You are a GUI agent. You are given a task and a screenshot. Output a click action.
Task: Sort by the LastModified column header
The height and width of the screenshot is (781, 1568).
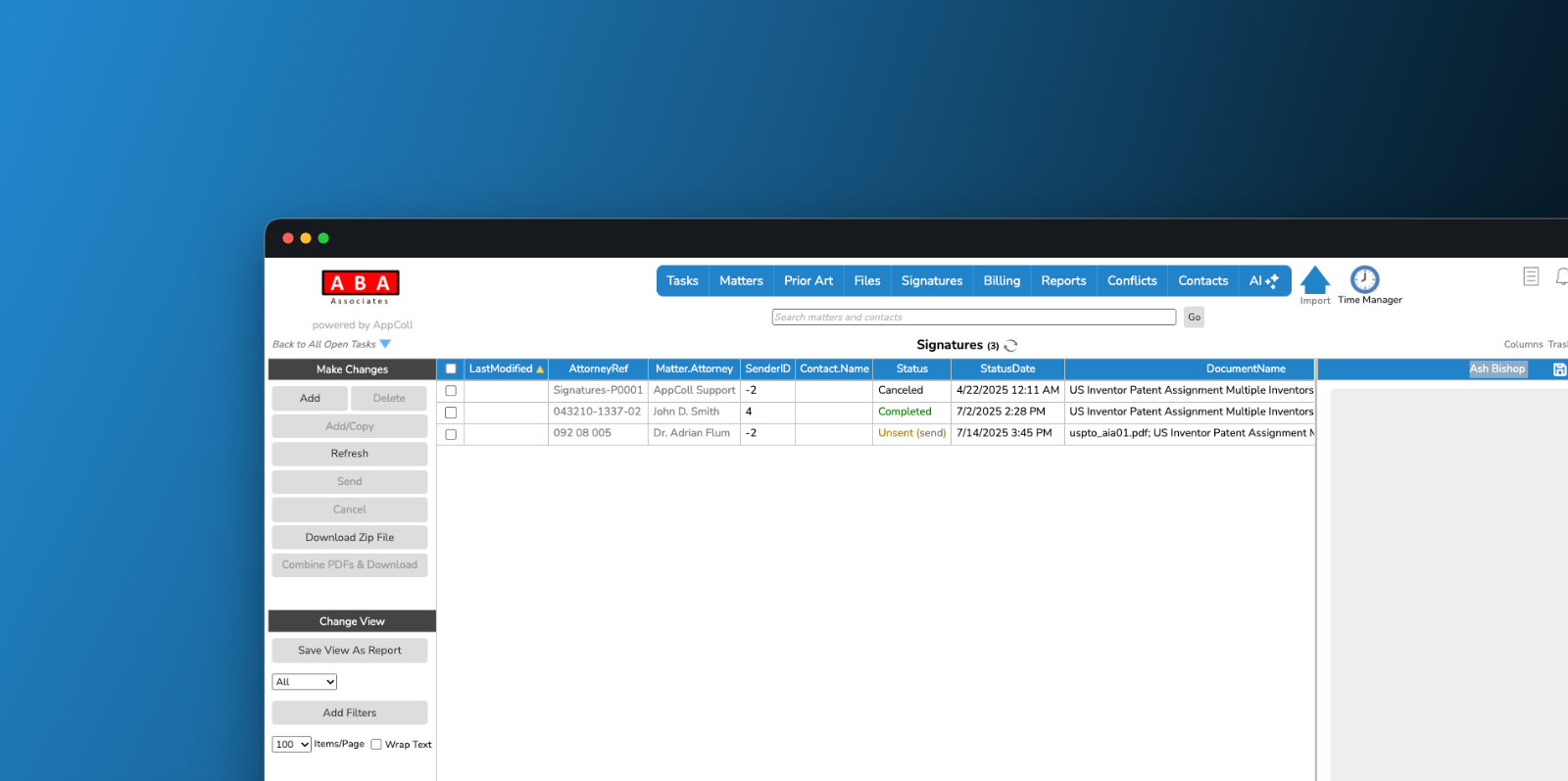(x=506, y=369)
